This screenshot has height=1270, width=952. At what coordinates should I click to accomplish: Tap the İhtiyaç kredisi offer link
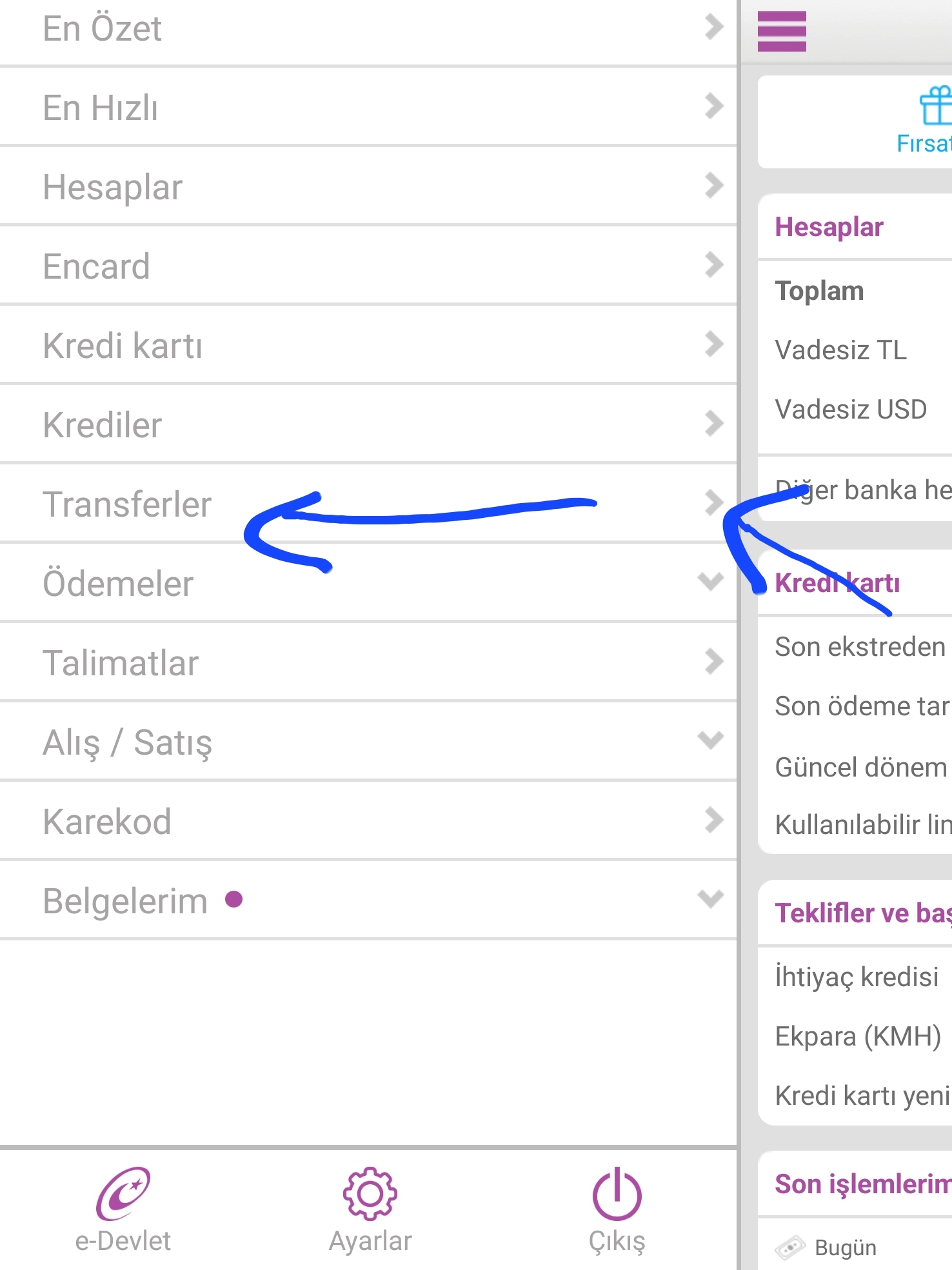(857, 977)
